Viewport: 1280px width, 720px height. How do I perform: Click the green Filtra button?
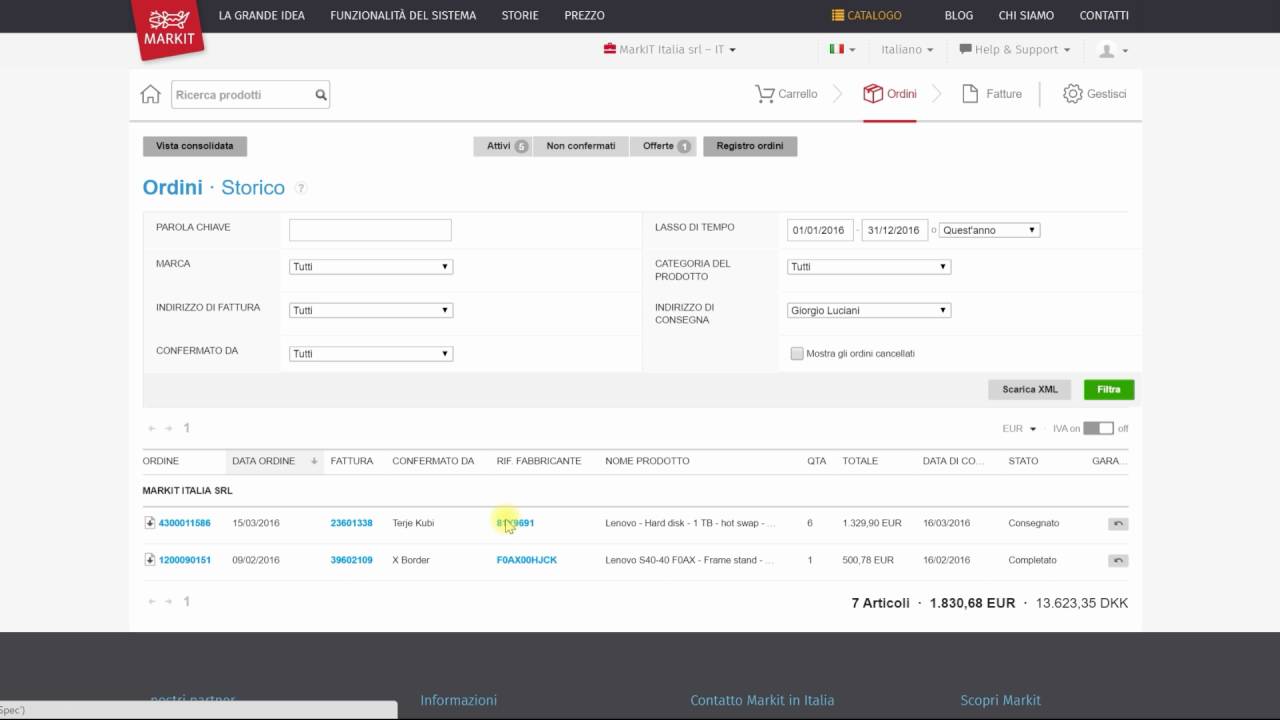tap(1109, 389)
